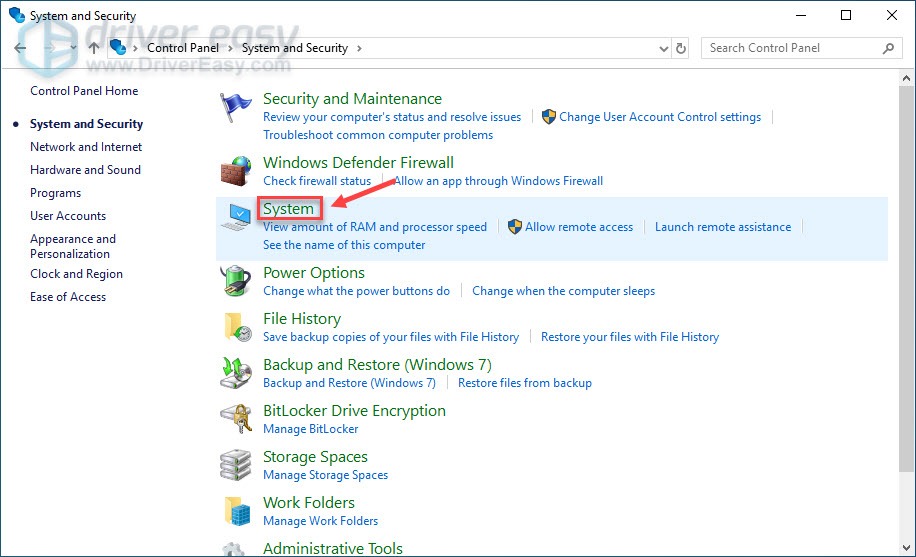Open the Power Options heading
Image resolution: width=916 pixels, height=557 pixels.
[314, 273]
